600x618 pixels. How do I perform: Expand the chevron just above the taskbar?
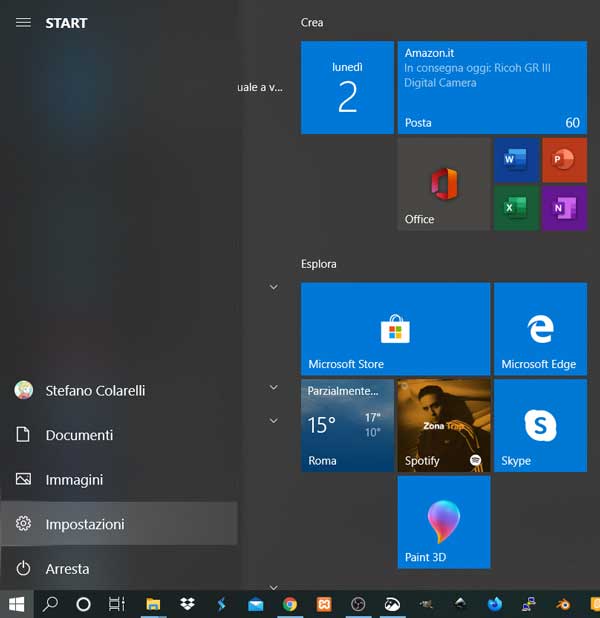pos(274,587)
